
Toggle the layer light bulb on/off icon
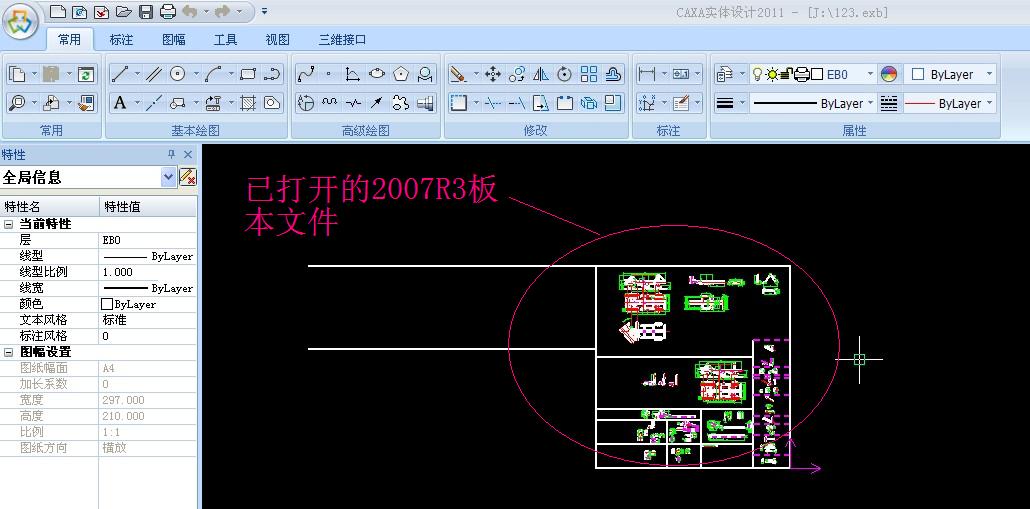pyautogui.click(x=757, y=74)
